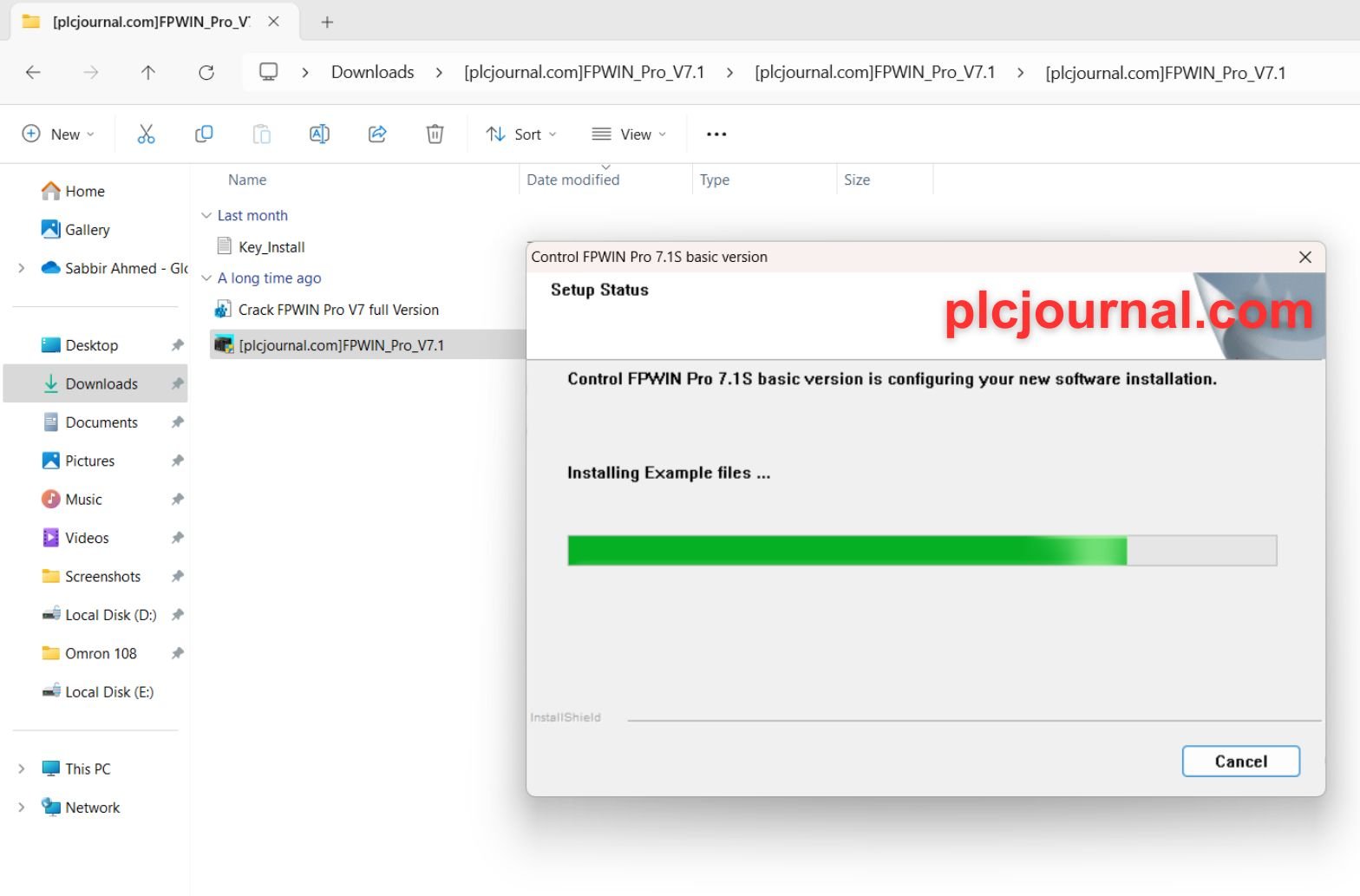This screenshot has width=1360, height=896.
Task: Select the Key_Install text file
Action: pos(271,247)
